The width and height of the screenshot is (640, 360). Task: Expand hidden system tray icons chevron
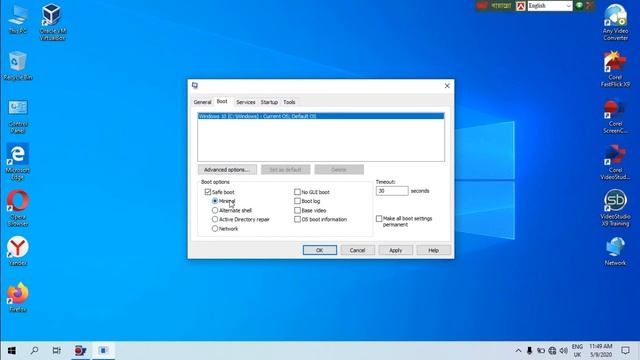[x=518, y=351]
